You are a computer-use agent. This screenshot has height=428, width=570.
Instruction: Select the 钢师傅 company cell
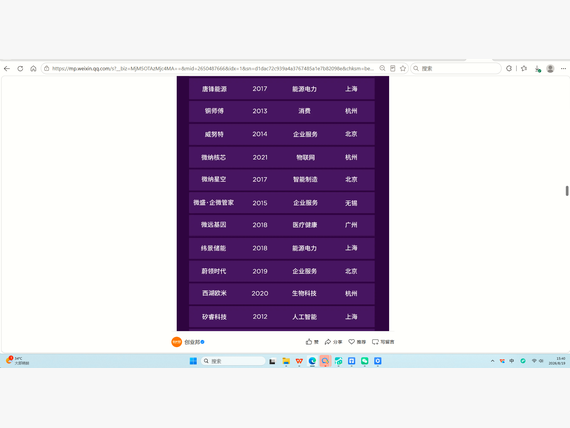pyautogui.click(x=214, y=111)
